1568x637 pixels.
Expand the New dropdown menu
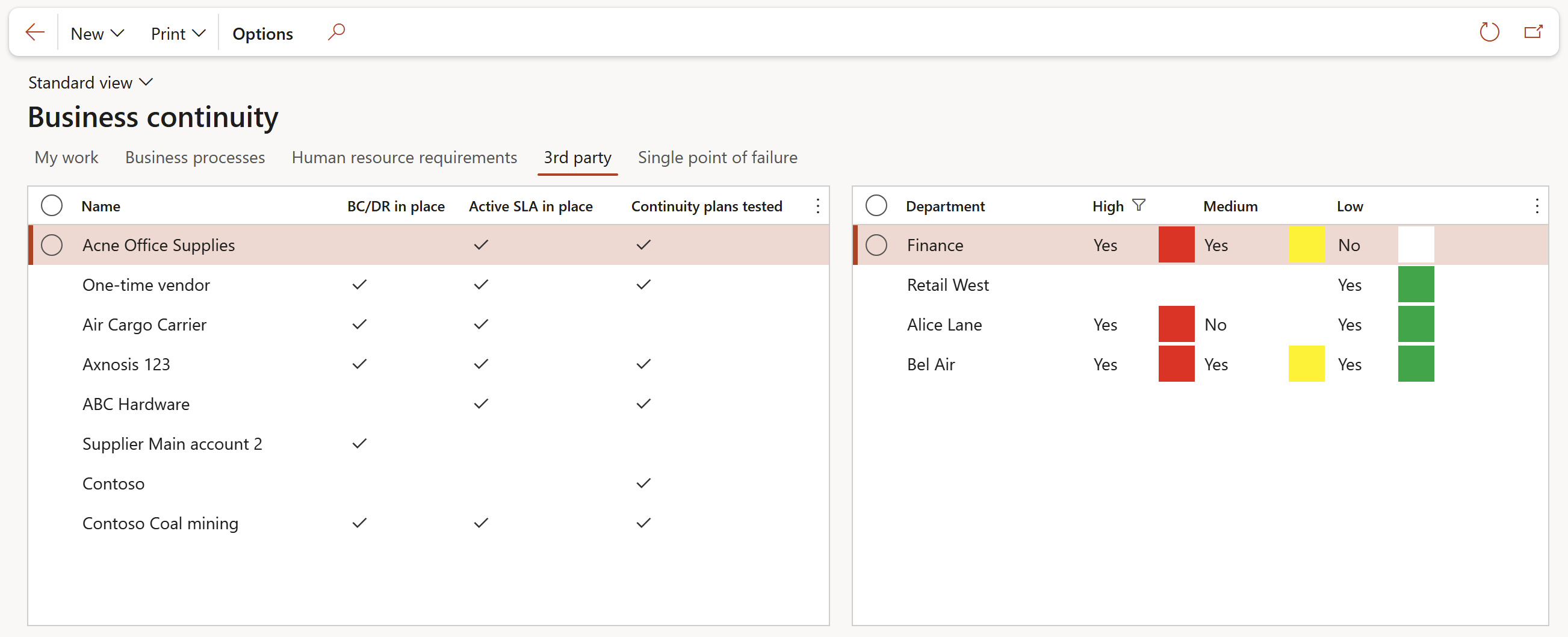pos(98,34)
